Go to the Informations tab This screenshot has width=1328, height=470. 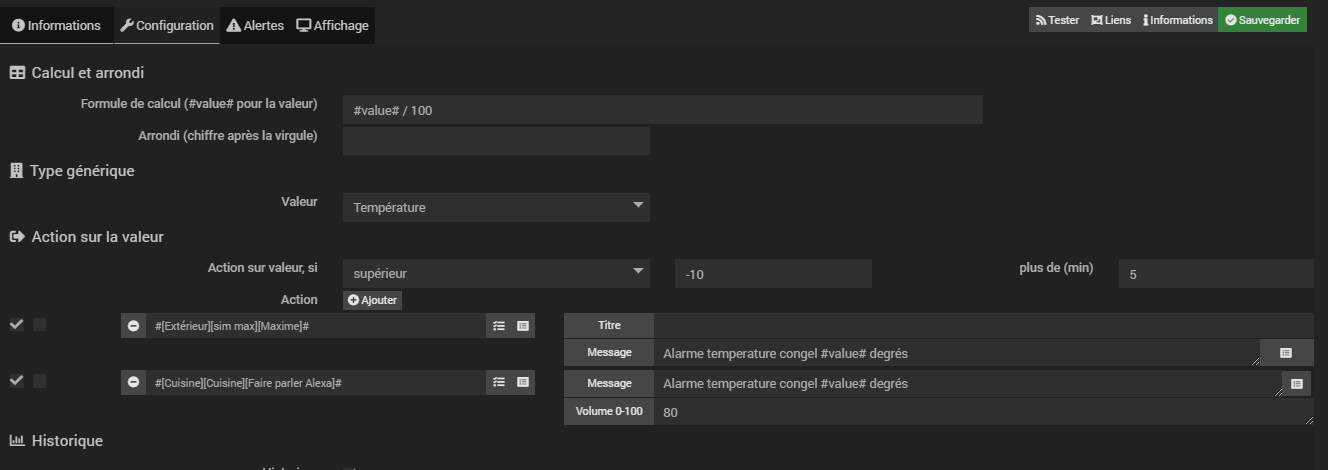click(56, 25)
